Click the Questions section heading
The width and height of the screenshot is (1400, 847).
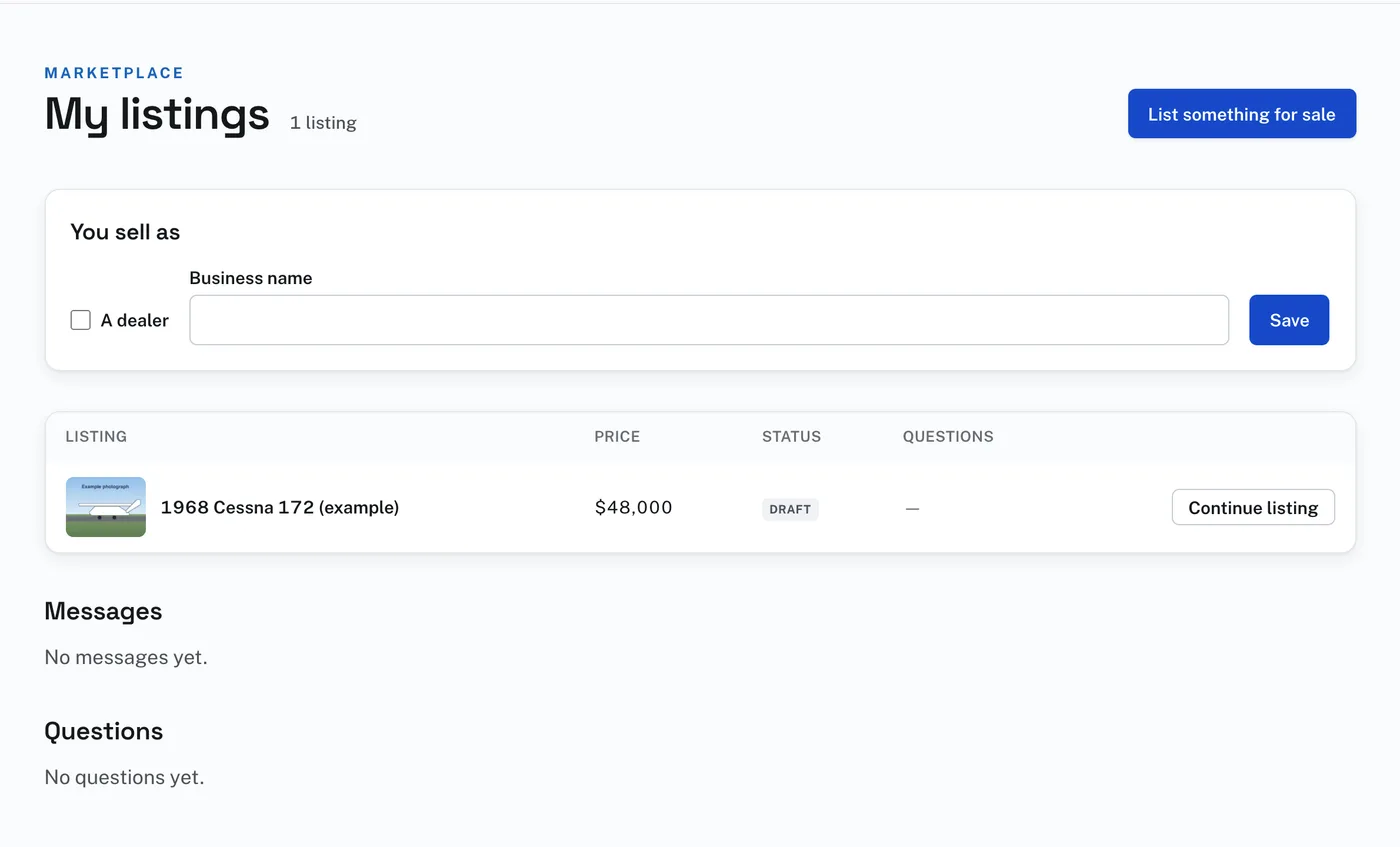pyautogui.click(x=104, y=731)
